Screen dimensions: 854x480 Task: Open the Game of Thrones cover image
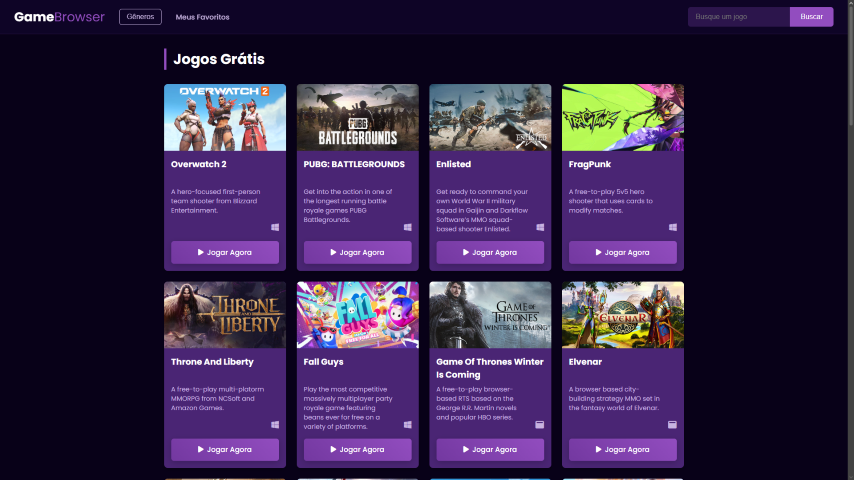tap(490, 315)
